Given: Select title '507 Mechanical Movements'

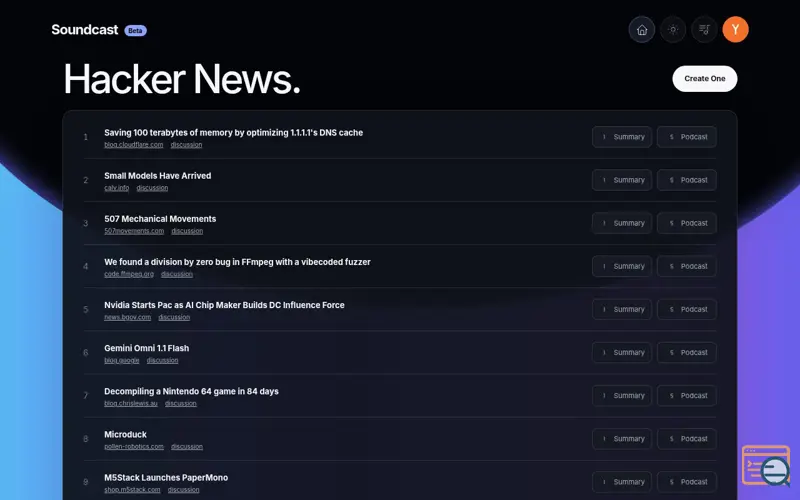Looking at the screenshot, I should coord(160,219).
